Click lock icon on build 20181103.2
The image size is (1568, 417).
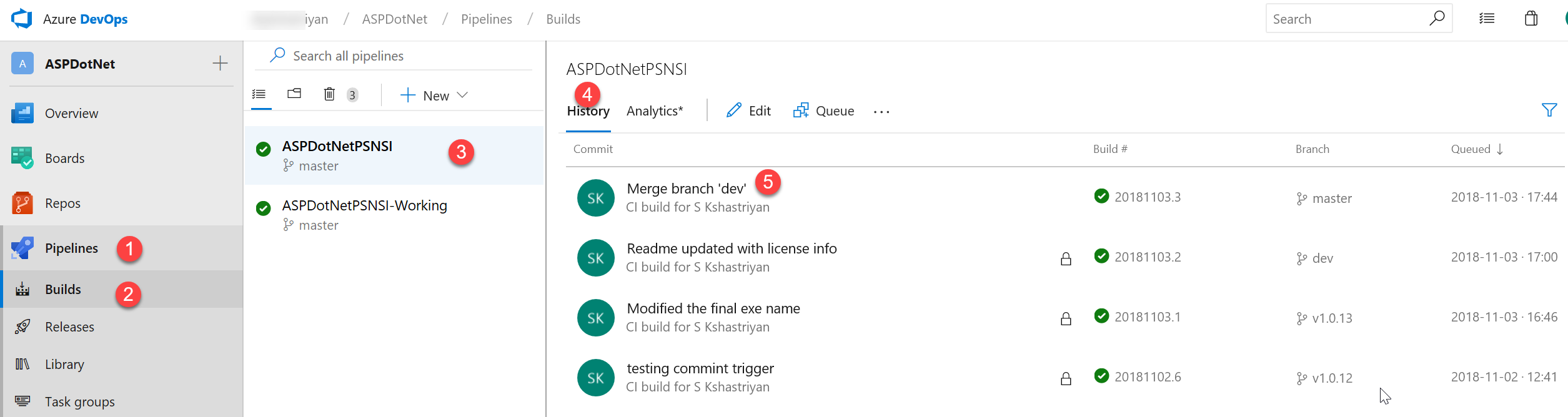point(1066,258)
